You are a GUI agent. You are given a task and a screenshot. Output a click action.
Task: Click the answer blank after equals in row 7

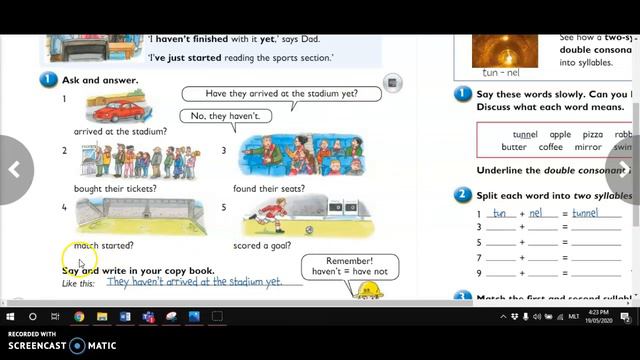pos(596,259)
